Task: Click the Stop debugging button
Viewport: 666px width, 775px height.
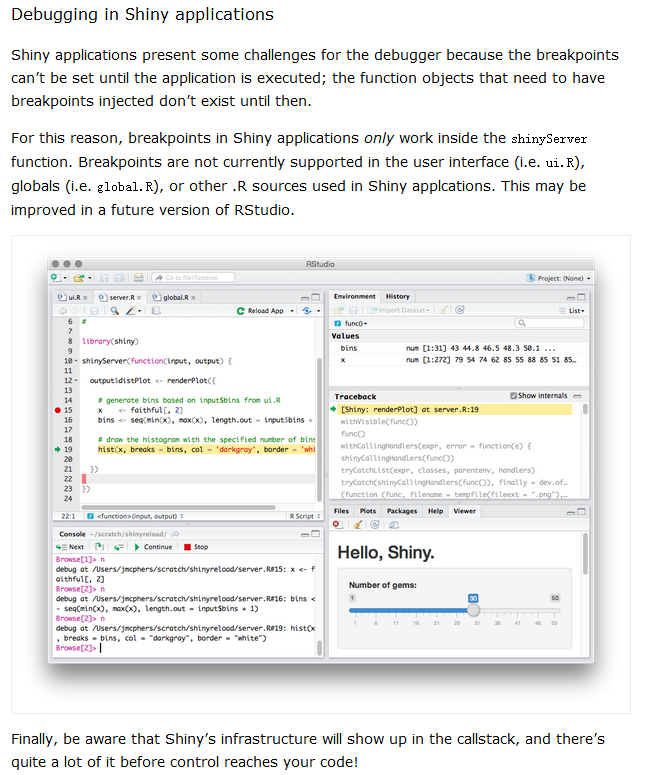Action: [196, 547]
